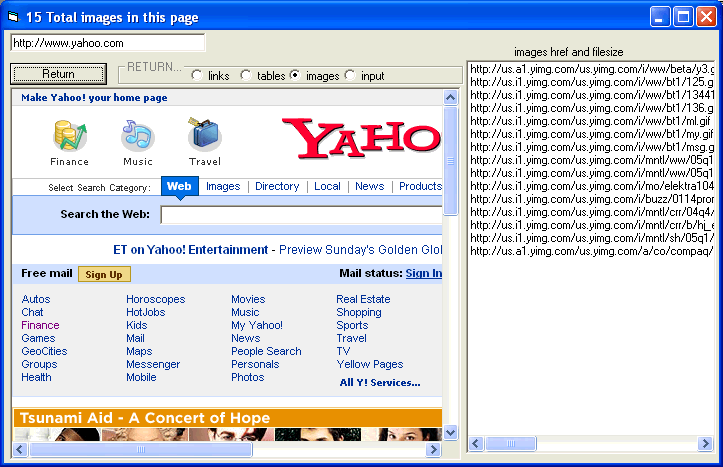The width and height of the screenshot is (723, 467).
Task: Select the input radio button
Action: click(350, 76)
